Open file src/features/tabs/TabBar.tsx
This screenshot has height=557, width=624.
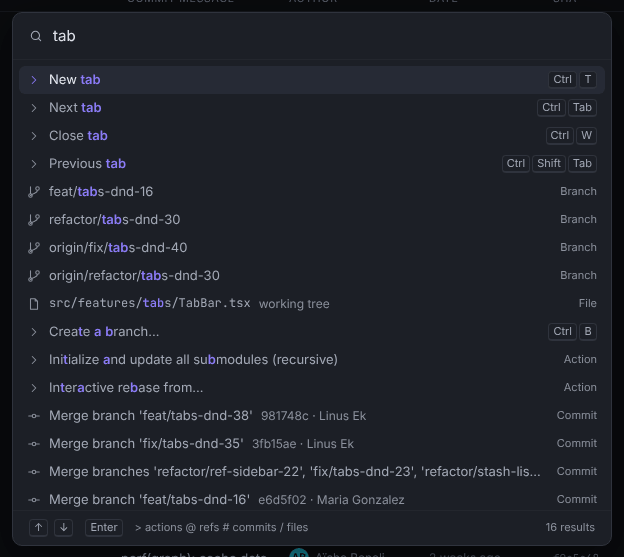point(312,304)
